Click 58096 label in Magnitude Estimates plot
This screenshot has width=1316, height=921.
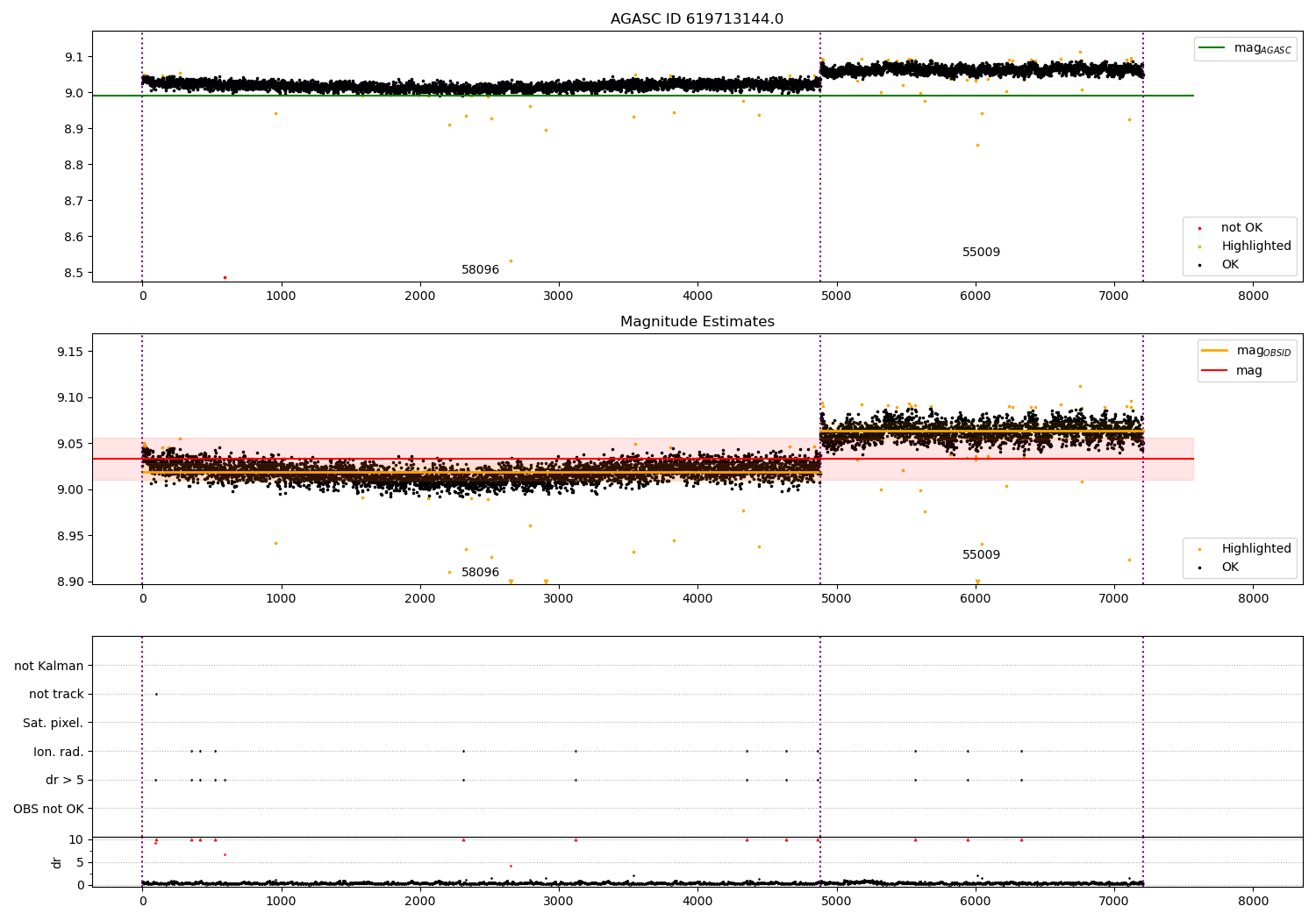[x=480, y=573]
